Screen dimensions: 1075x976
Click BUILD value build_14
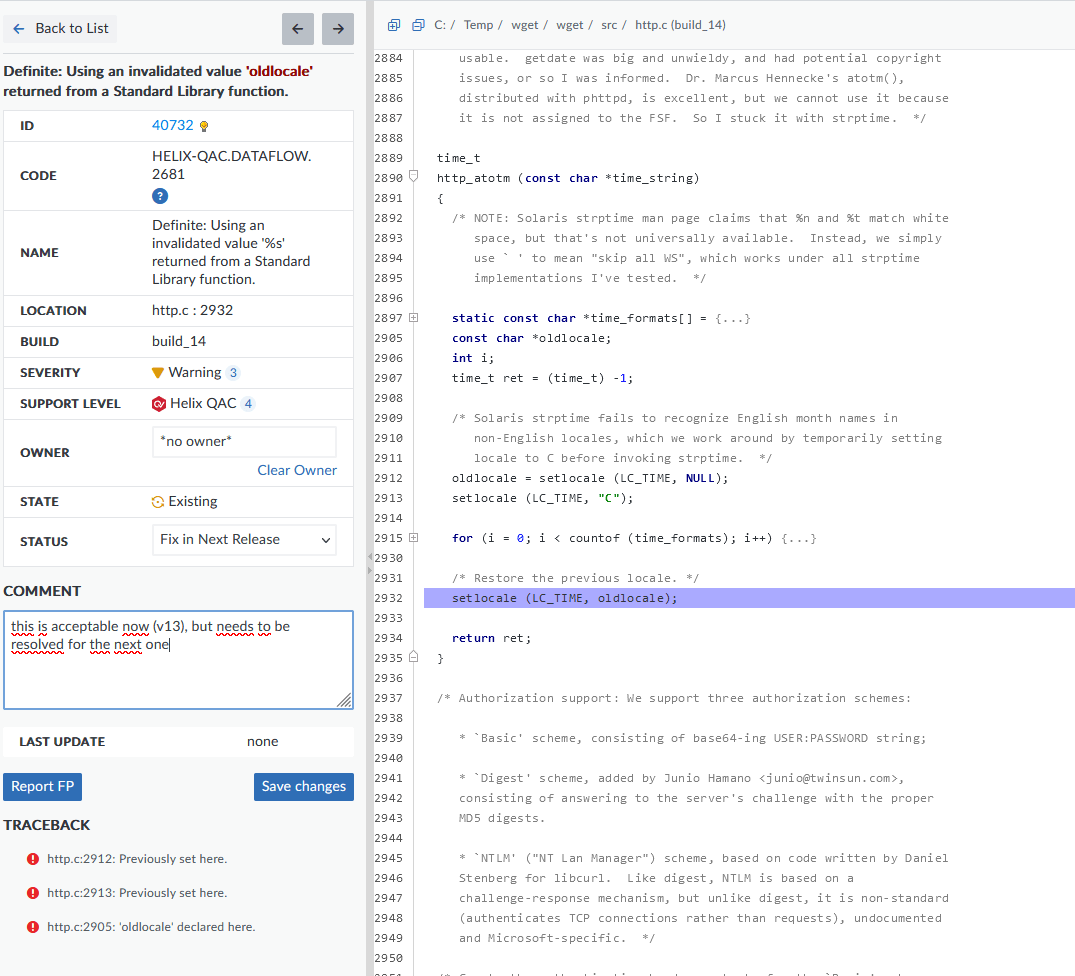(x=179, y=341)
